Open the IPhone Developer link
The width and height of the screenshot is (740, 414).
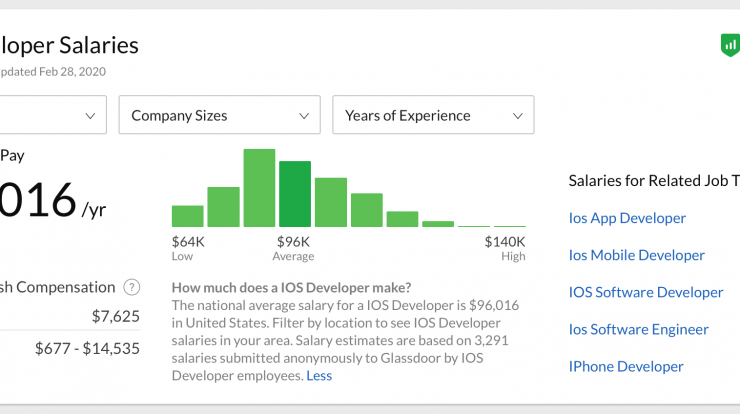[626, 366]
